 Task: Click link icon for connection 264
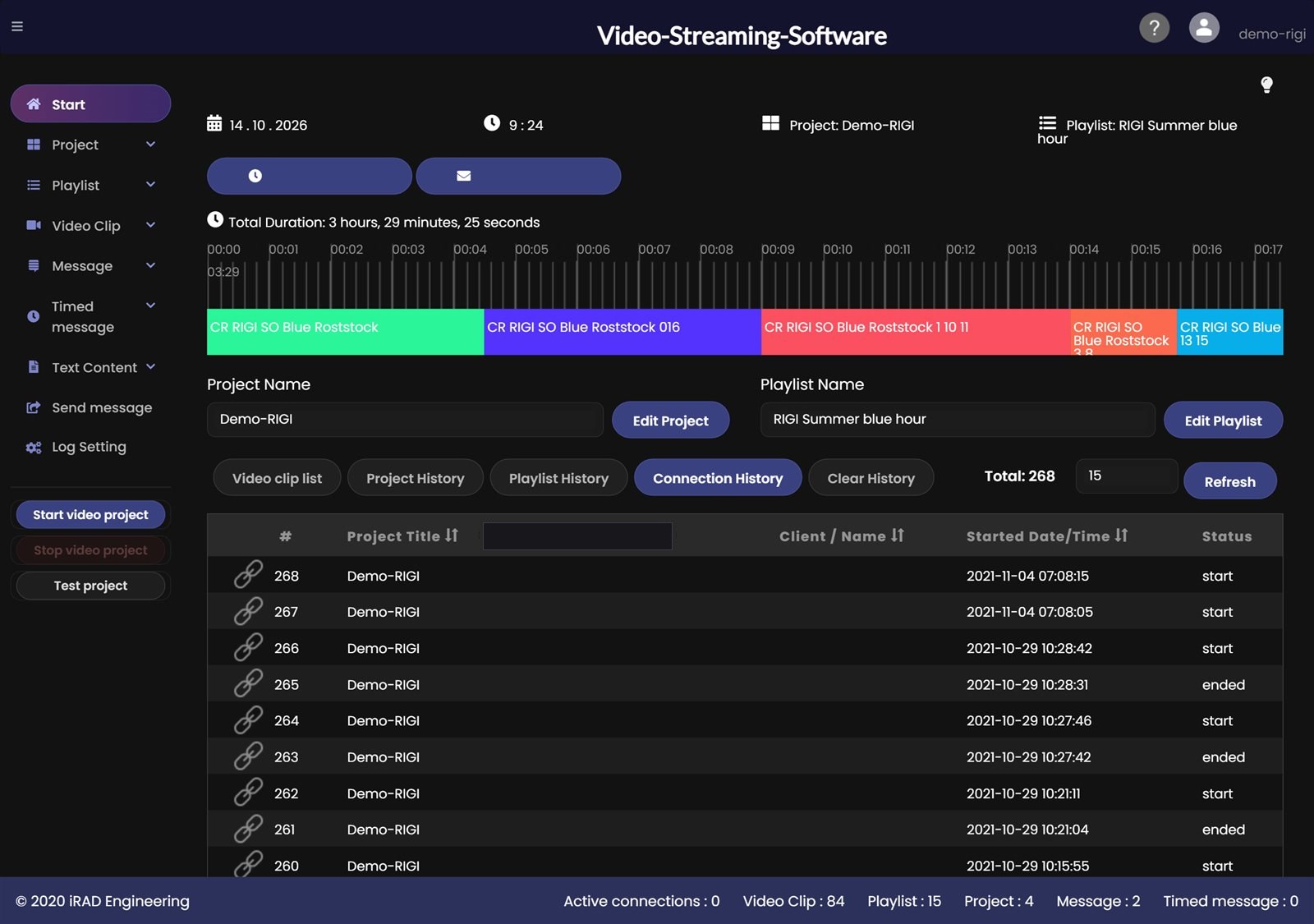click(x=248, y=719)
